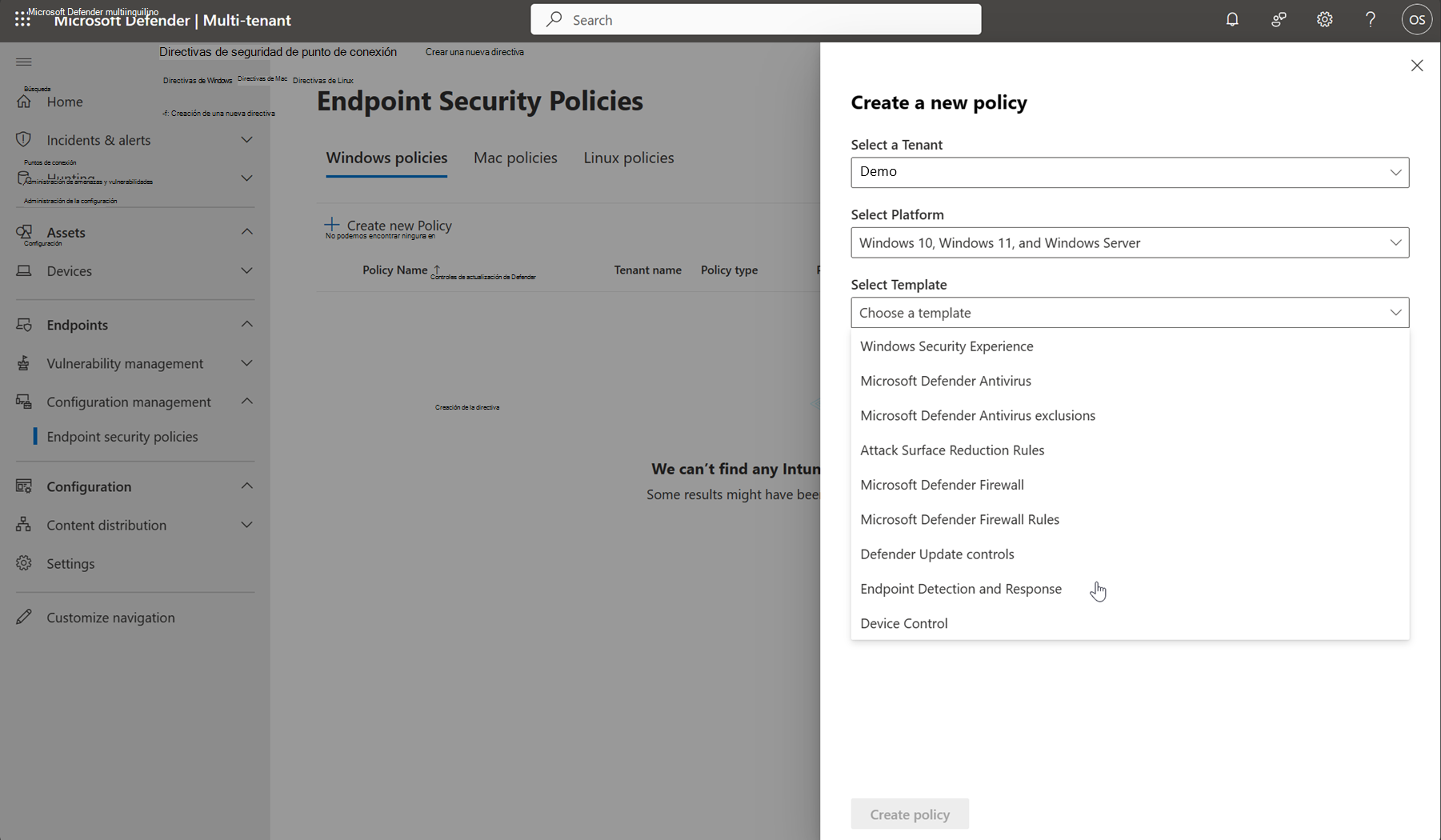Open the OS account avatar
The height and width of the screenshot is (840, 1441).
[x=1416, y=20]
